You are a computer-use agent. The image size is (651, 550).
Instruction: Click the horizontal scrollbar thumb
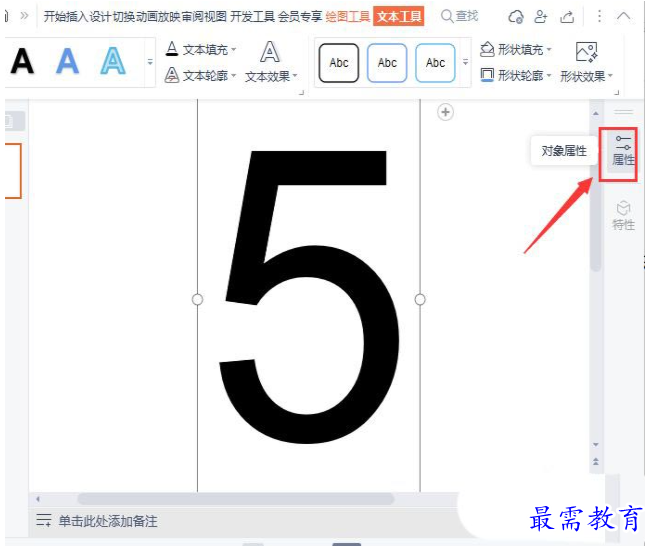(x=236, y=499)
